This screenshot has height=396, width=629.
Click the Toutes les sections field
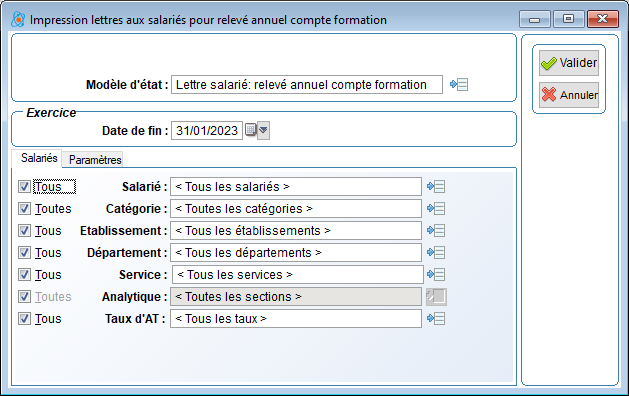(296, 297)
